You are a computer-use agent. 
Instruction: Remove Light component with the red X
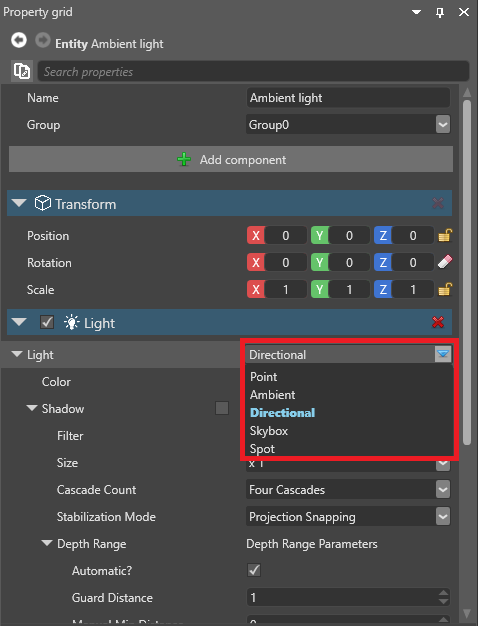[x=438, y=322]
